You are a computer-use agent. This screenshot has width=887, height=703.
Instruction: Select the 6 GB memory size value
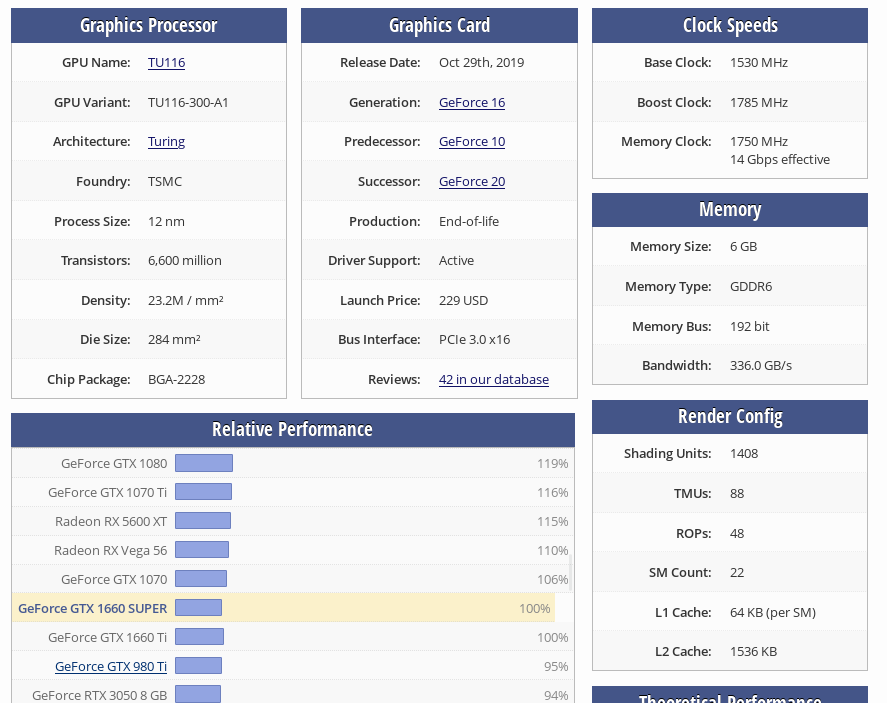point(743,247)
